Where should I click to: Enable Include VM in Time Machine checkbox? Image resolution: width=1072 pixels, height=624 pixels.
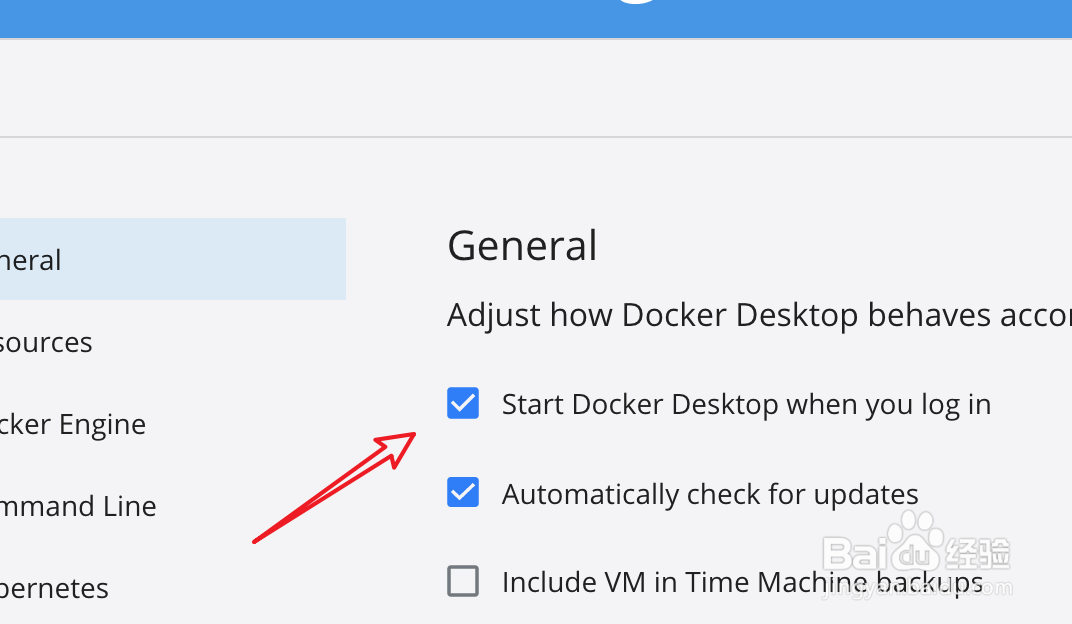pos(463,582)
